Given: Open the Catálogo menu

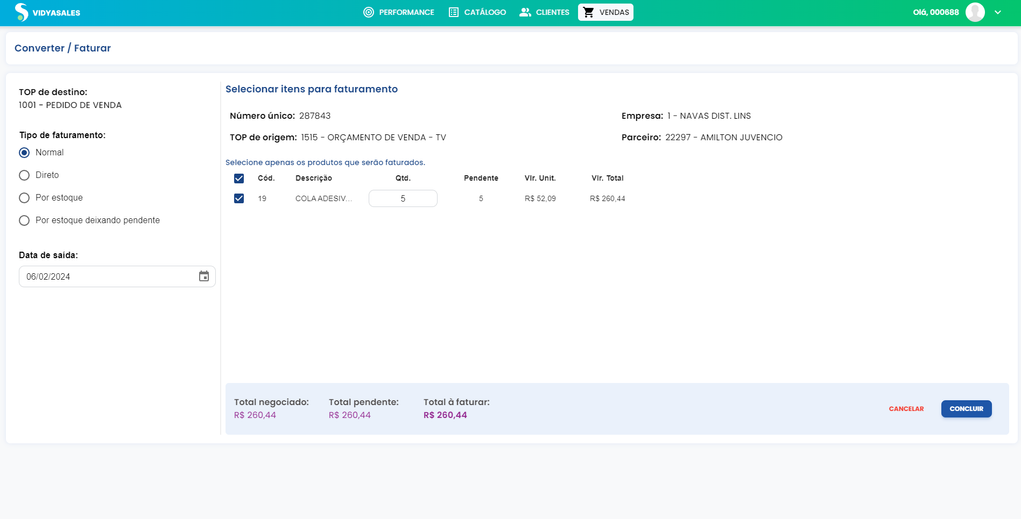Looking at the screenshot, I should tap(477, 12).
